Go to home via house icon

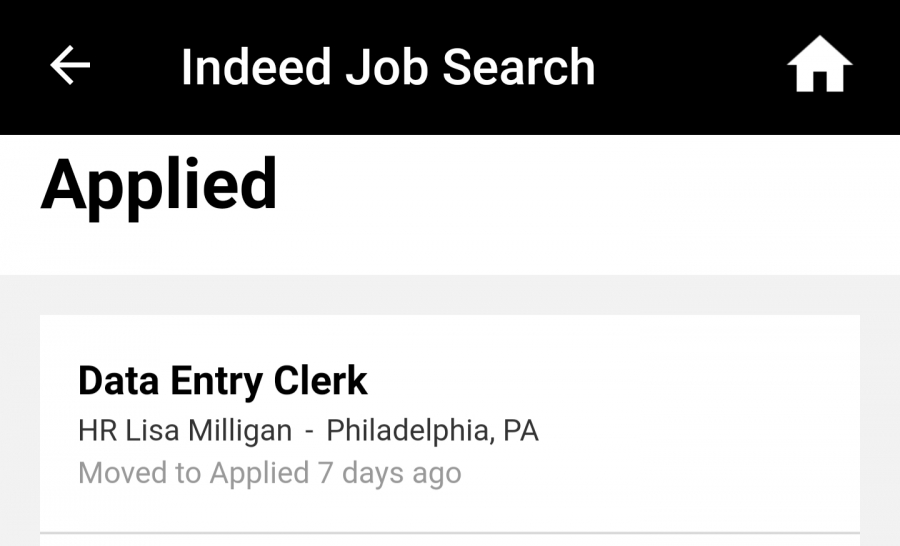click(819, 64)
